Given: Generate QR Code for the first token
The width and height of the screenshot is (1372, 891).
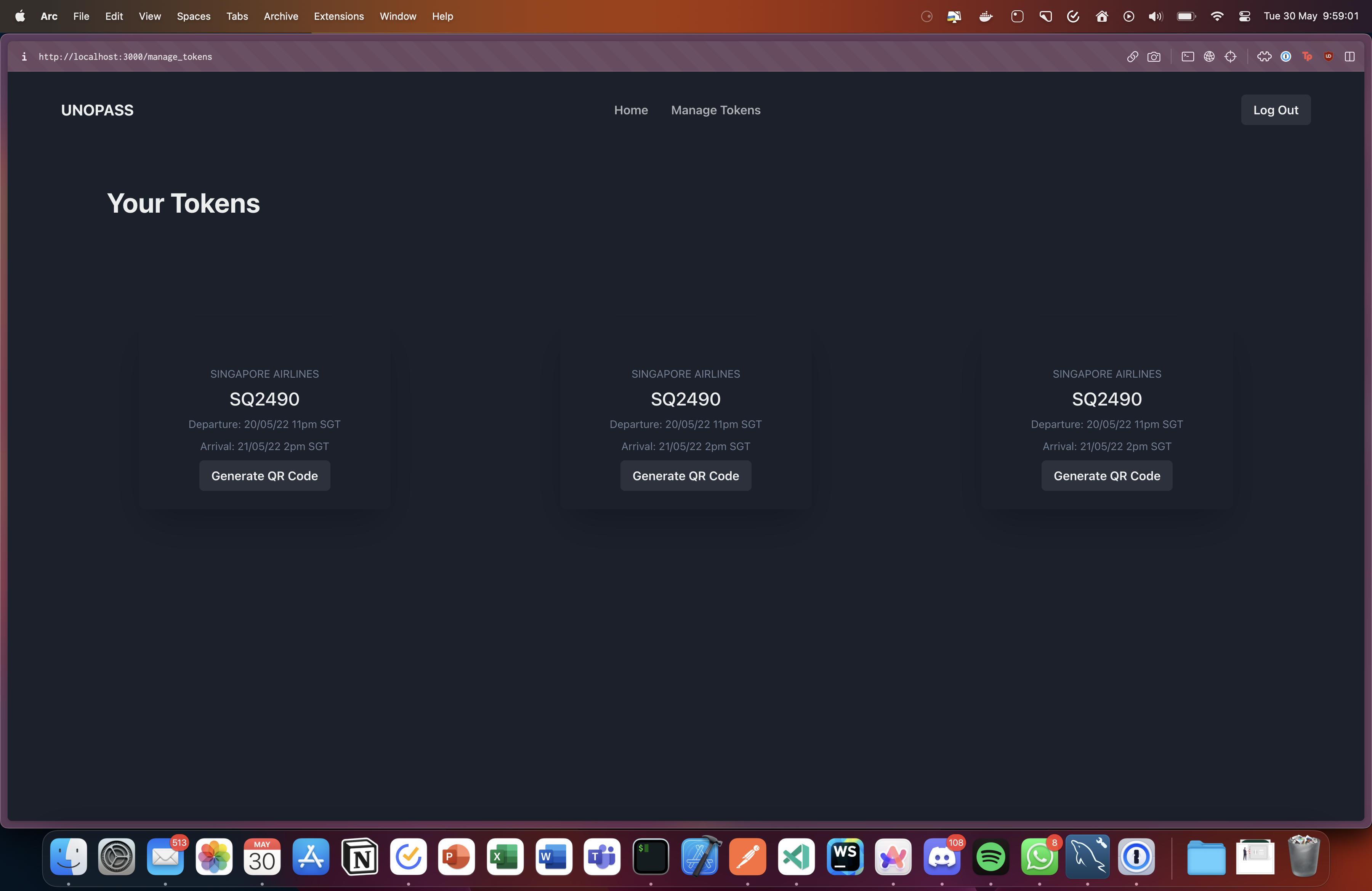Looking at the screenshot, I should (x=264, y=476).
